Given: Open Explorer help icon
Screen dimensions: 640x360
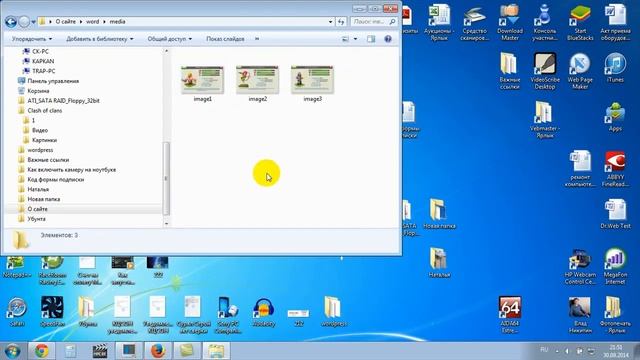Looking at the screenshot, I should click(388, 39).
